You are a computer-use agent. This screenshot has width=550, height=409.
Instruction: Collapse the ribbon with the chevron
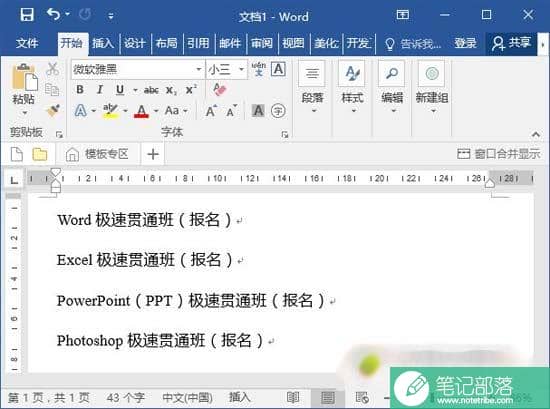point(536,134)
